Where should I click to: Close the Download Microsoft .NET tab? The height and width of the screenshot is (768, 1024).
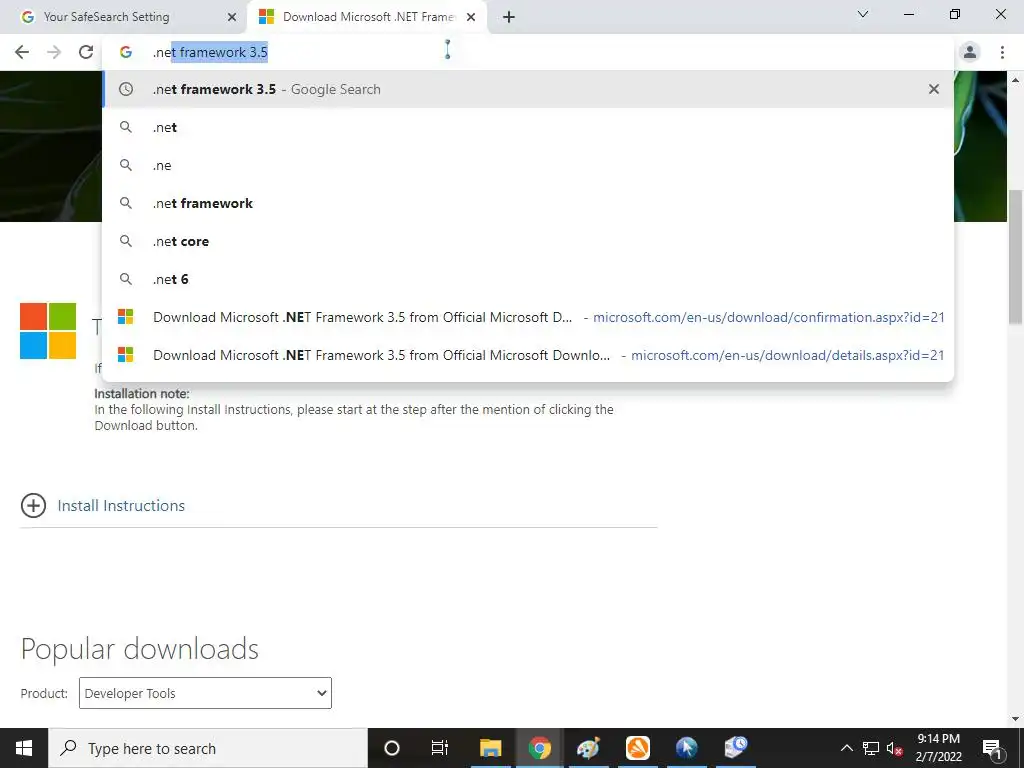coord(471,17)
